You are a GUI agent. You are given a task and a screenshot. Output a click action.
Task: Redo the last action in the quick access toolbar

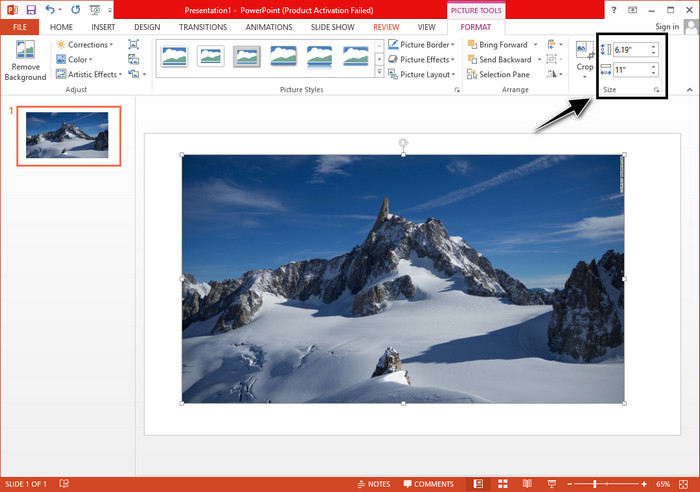(76, 9)
